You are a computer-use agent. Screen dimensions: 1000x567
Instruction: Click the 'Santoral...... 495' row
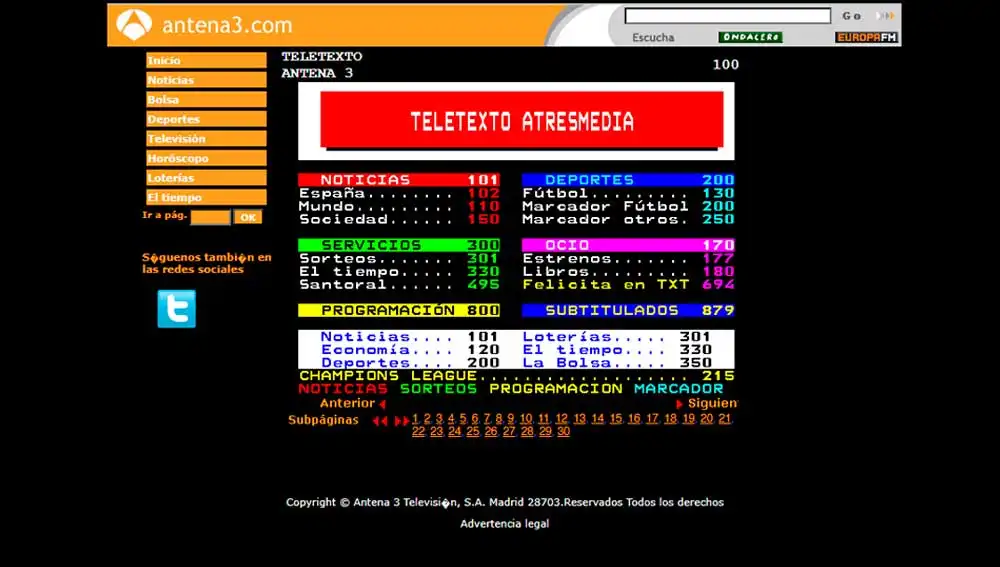(x=399, y=284)
